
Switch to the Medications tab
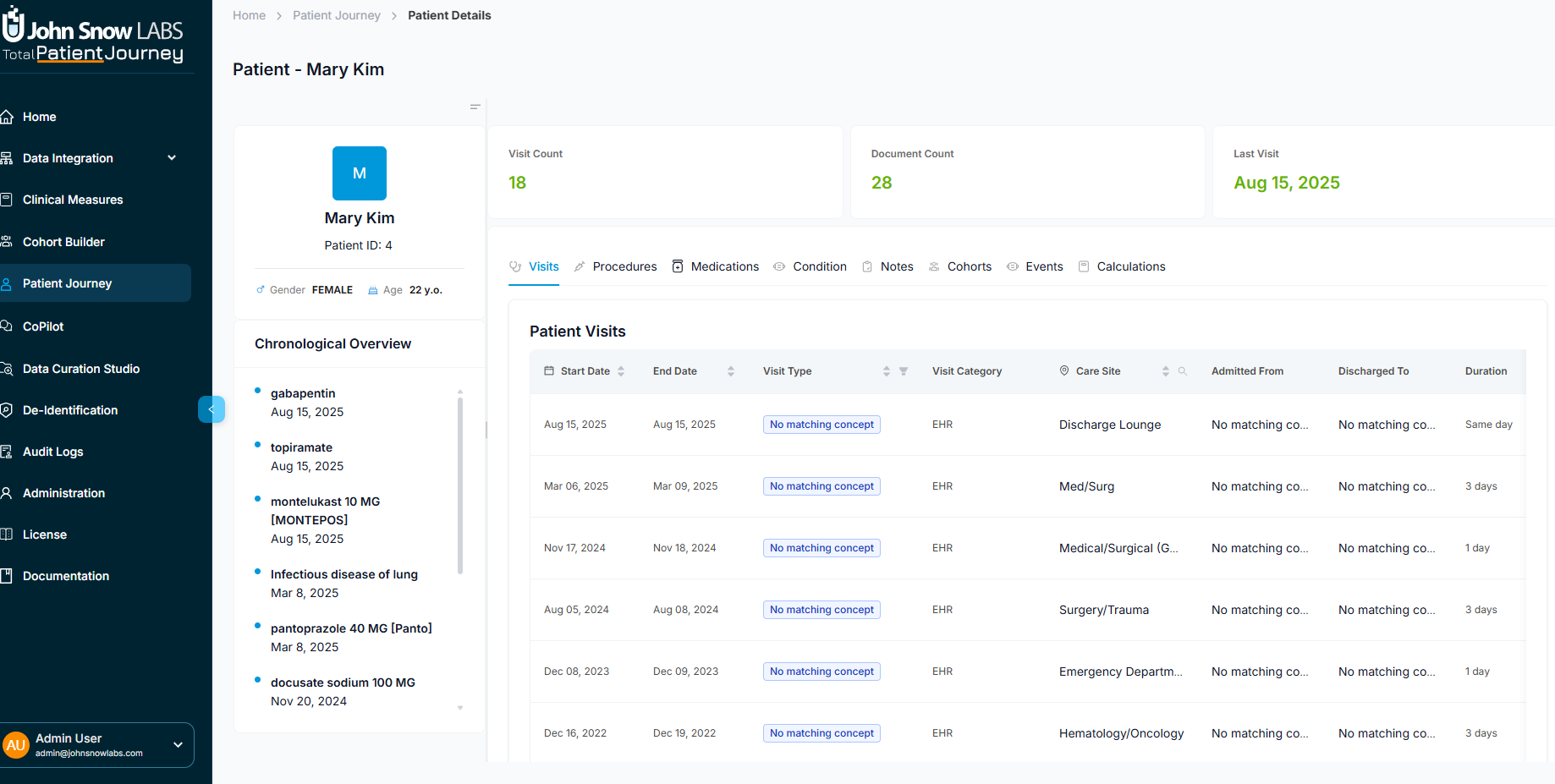[724, 266]
